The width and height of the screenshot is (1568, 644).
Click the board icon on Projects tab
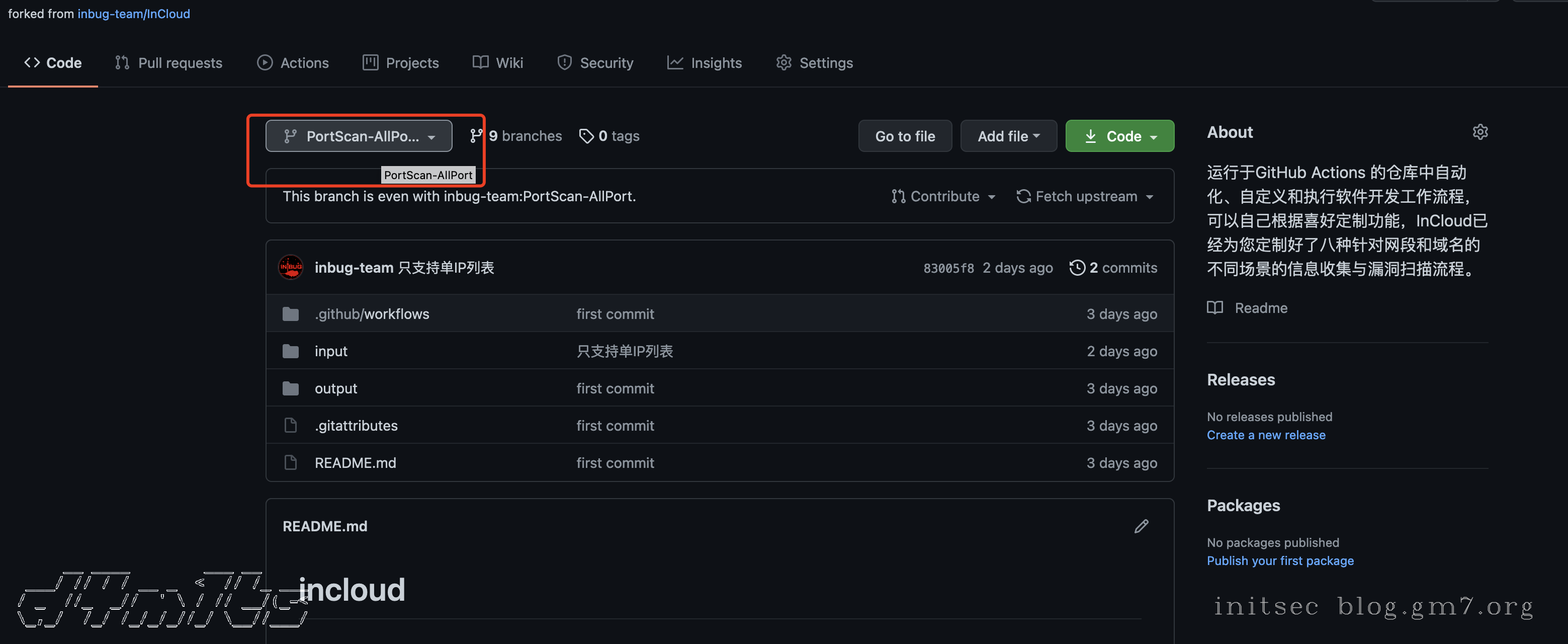pos(370,63)
